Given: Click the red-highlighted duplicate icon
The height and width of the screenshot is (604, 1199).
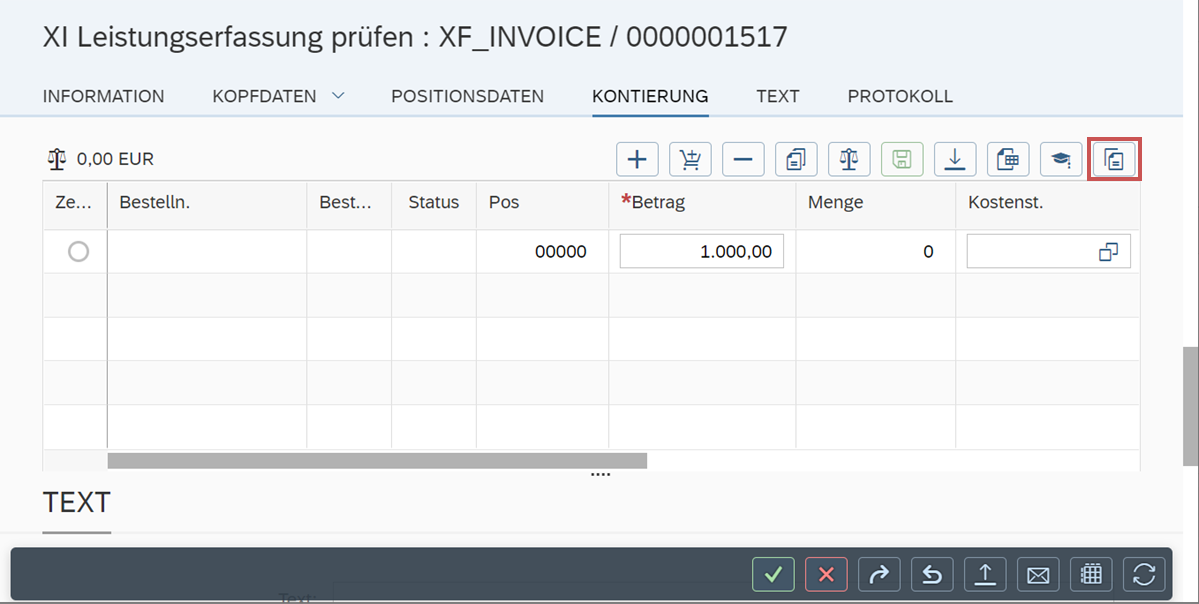Looking at the screenshot, I should click(1114, 158).
